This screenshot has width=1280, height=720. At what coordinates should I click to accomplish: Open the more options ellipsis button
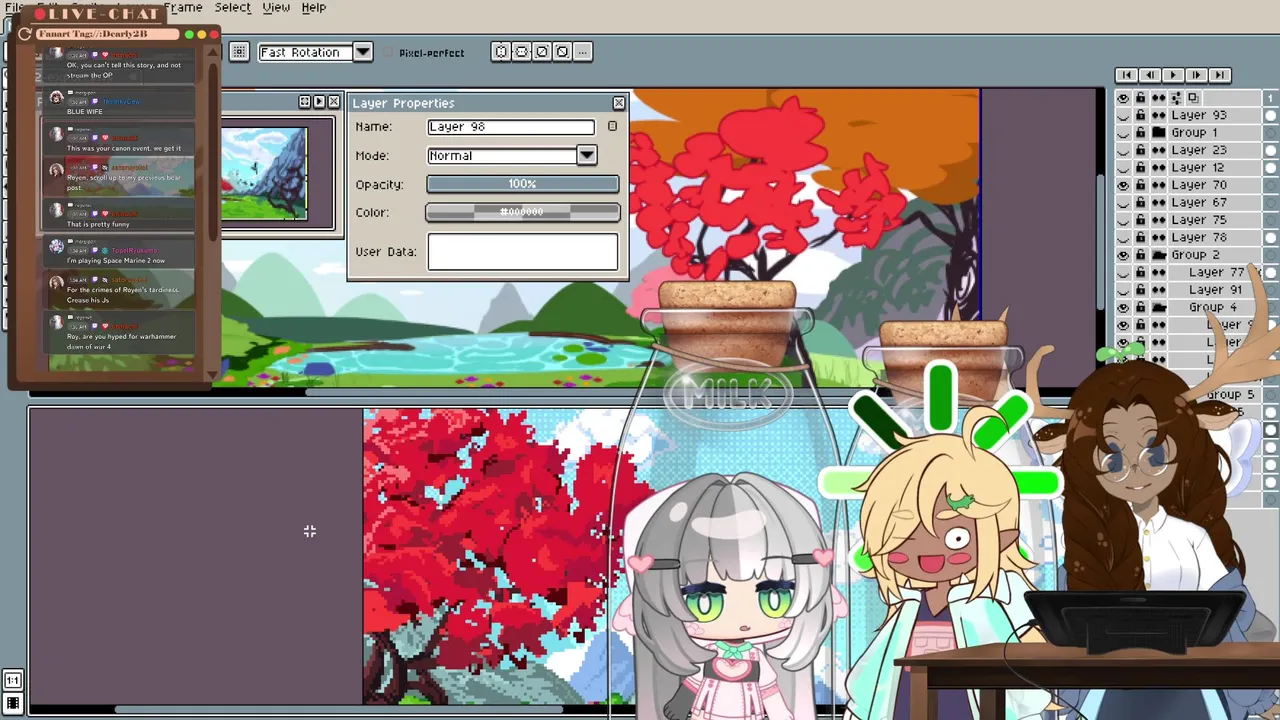click(x=582, y=52)
